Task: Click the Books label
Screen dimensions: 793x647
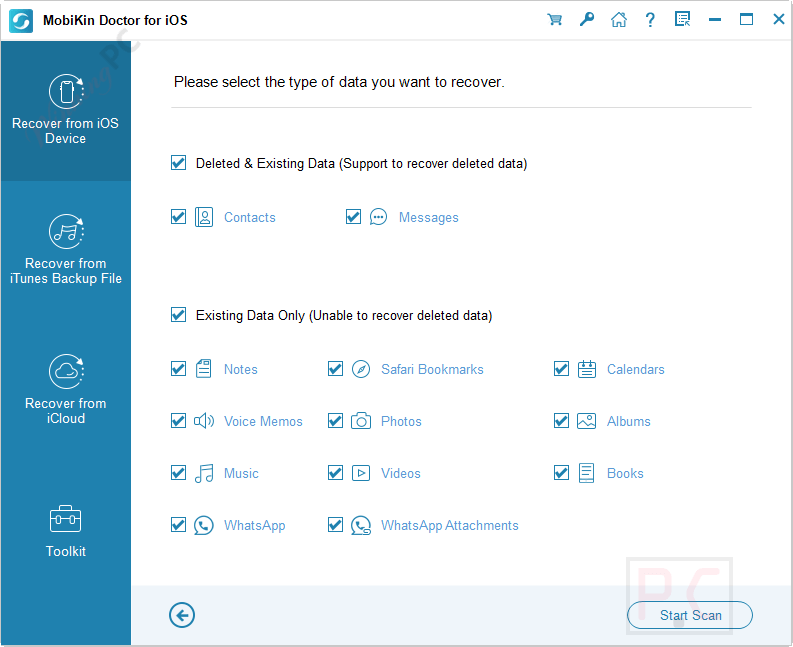Action: pyautogui.click(x=625, y=473)
